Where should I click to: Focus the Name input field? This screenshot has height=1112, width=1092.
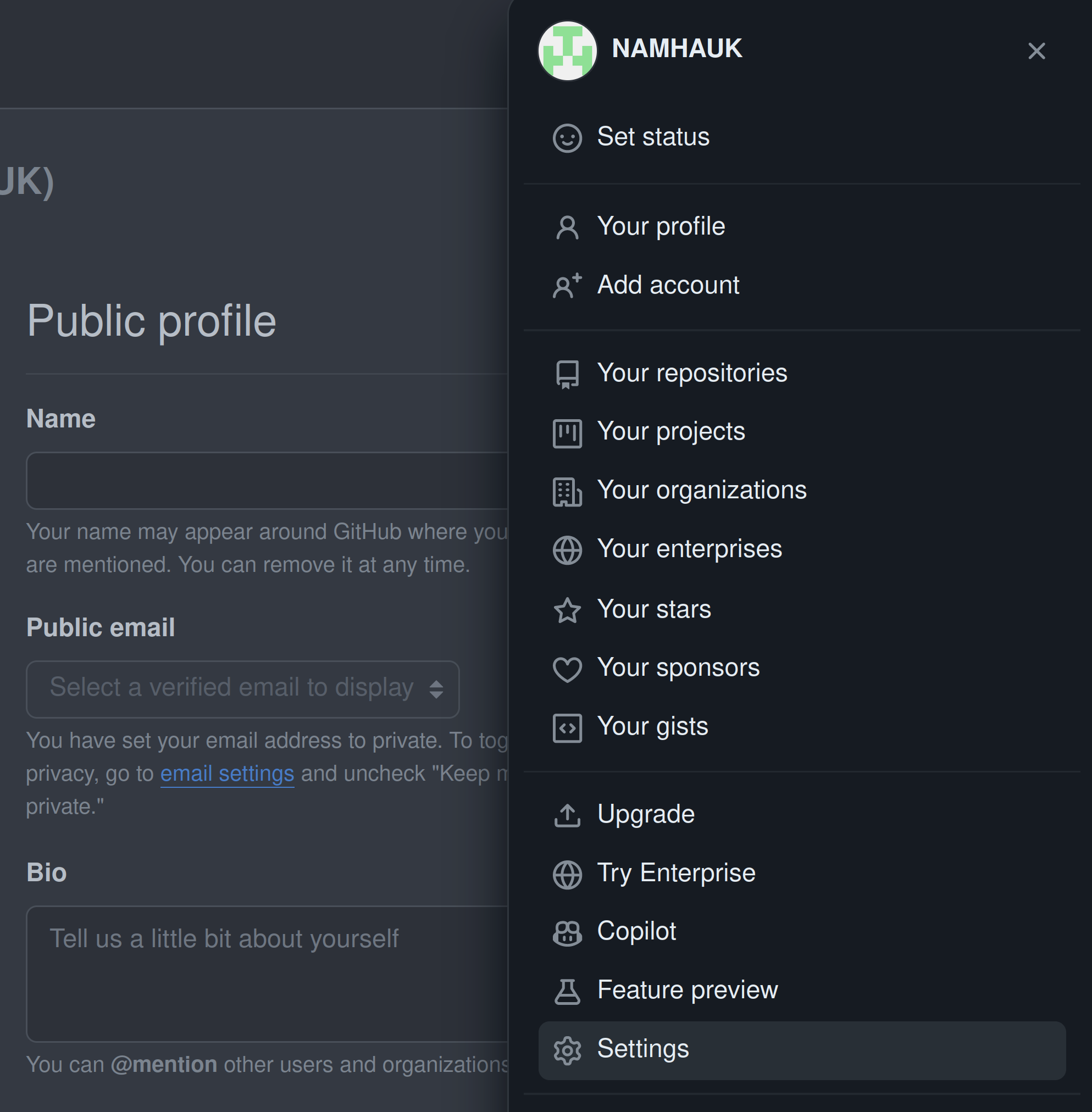click(x=267, y=481)
